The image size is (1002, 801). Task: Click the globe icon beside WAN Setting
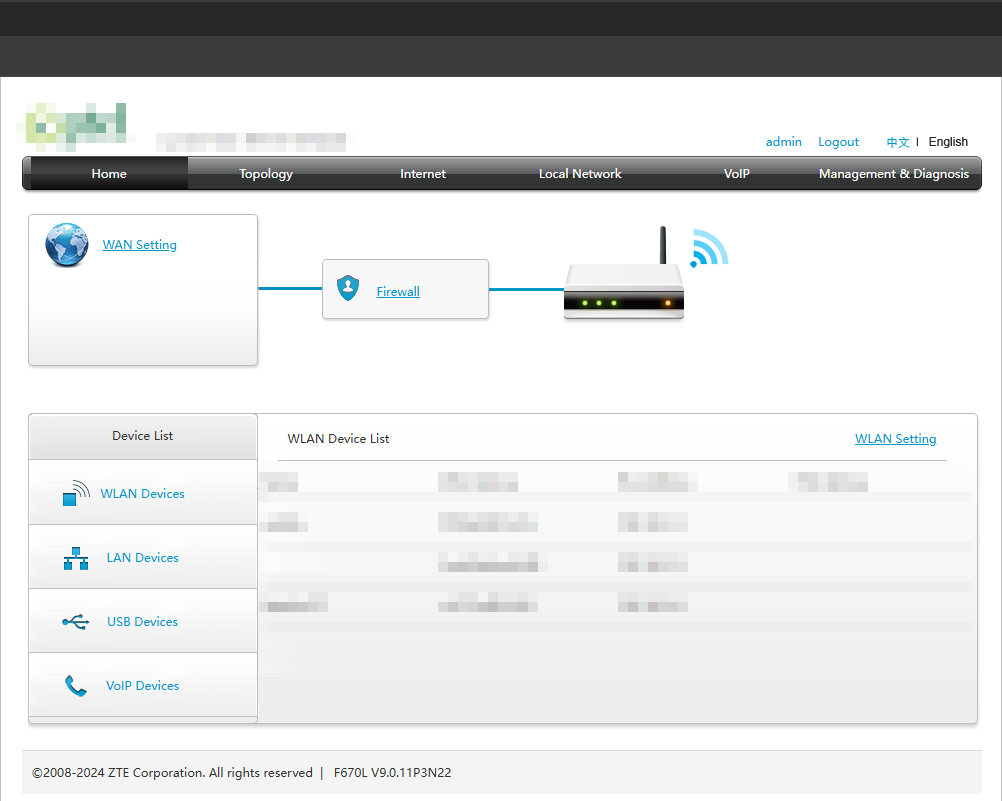(66, 244)
